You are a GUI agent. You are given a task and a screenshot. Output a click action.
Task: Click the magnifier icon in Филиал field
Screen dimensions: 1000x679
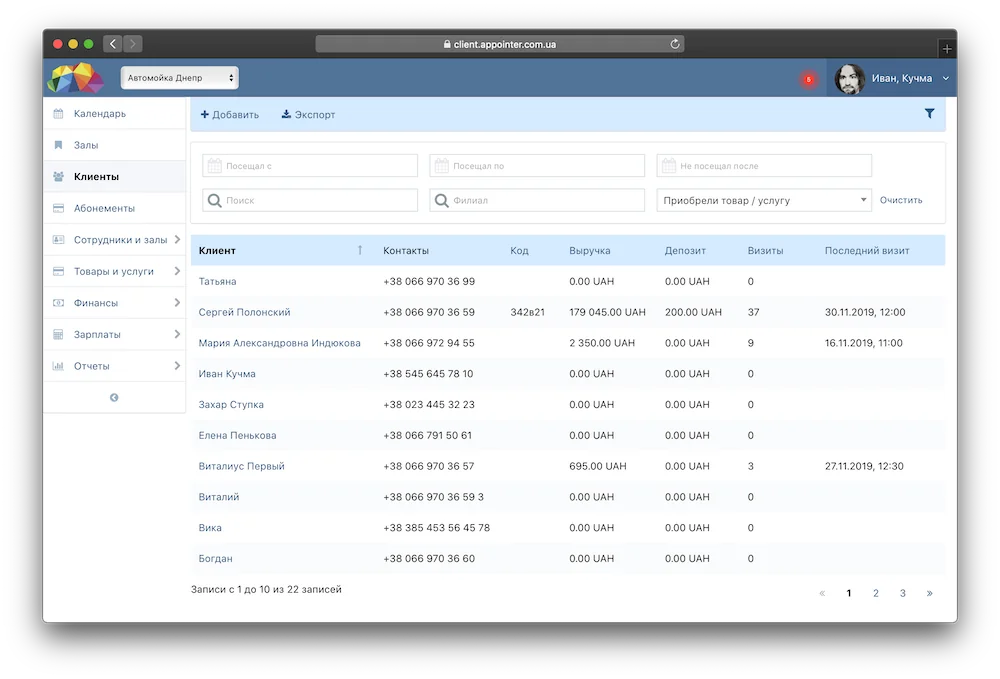point(441,201)
